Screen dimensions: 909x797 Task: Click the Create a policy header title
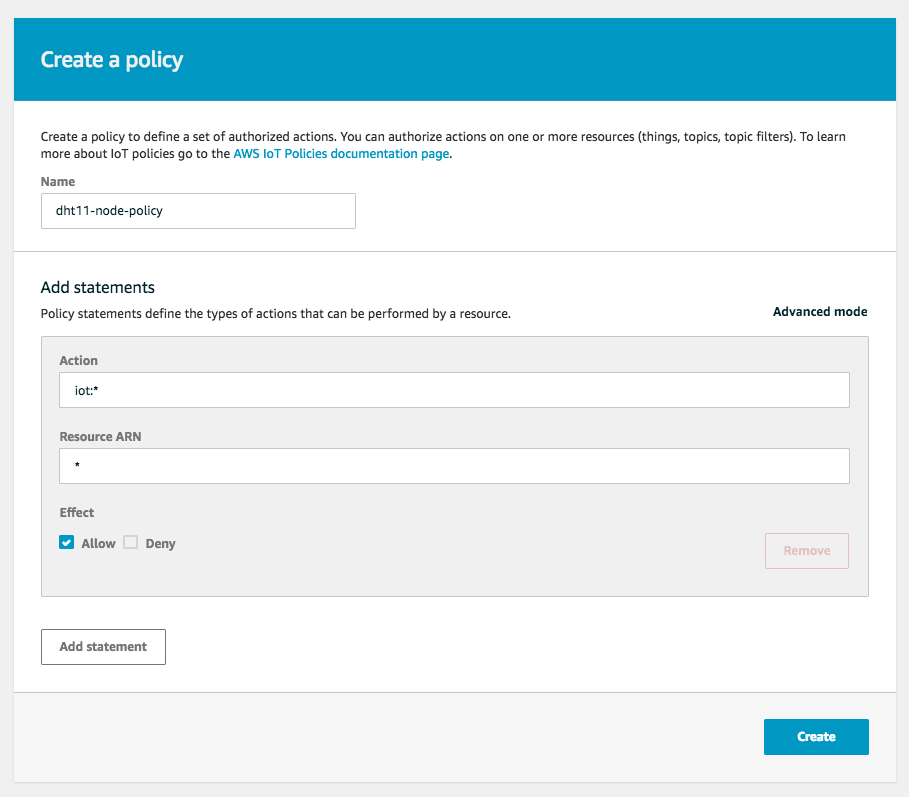112,60
